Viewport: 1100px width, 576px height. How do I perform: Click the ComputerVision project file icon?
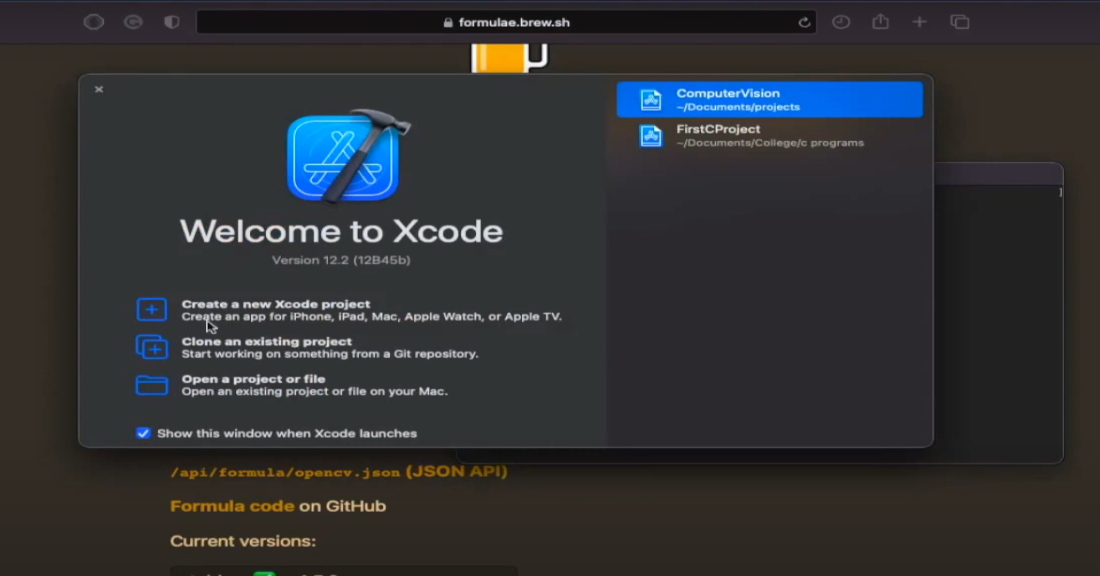click(x=650, y=100)
